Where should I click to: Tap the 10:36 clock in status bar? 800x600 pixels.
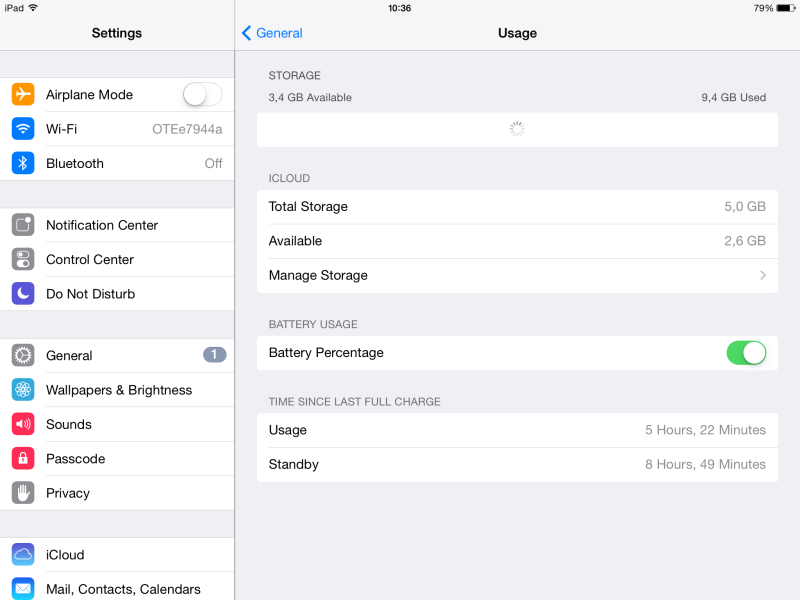[x=399, y=8]
